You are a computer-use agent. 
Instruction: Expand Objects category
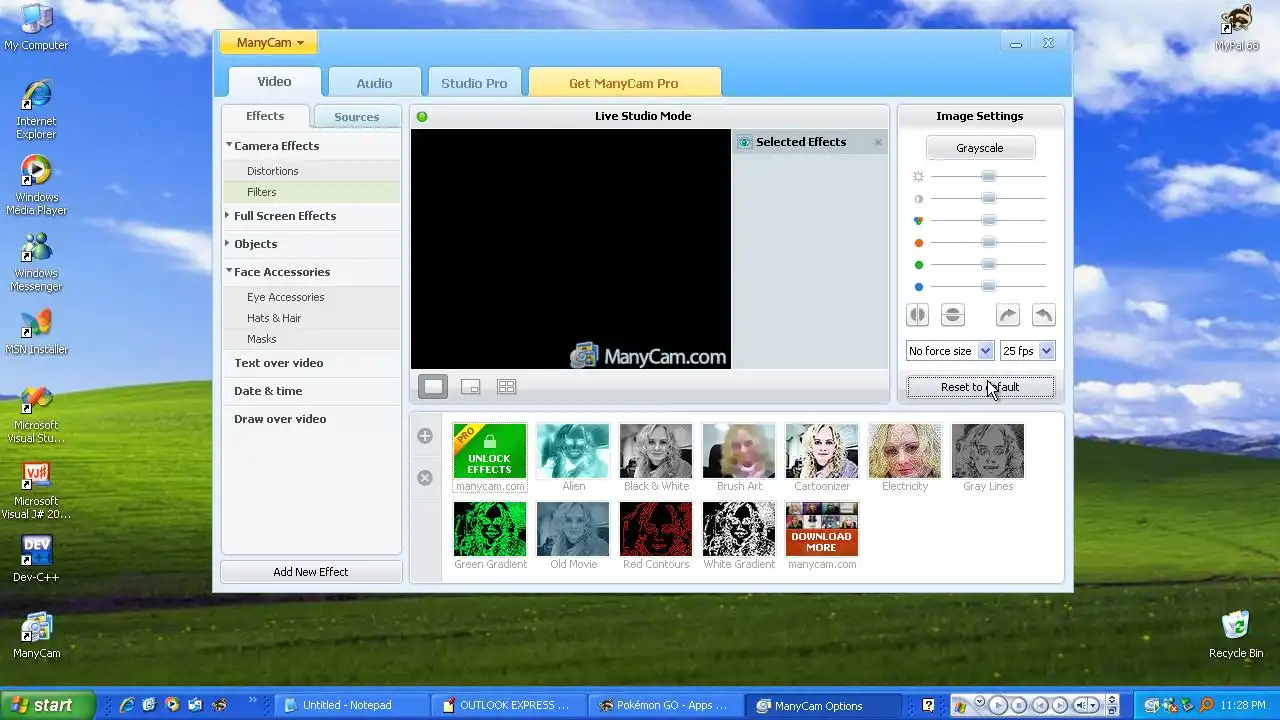228,244
